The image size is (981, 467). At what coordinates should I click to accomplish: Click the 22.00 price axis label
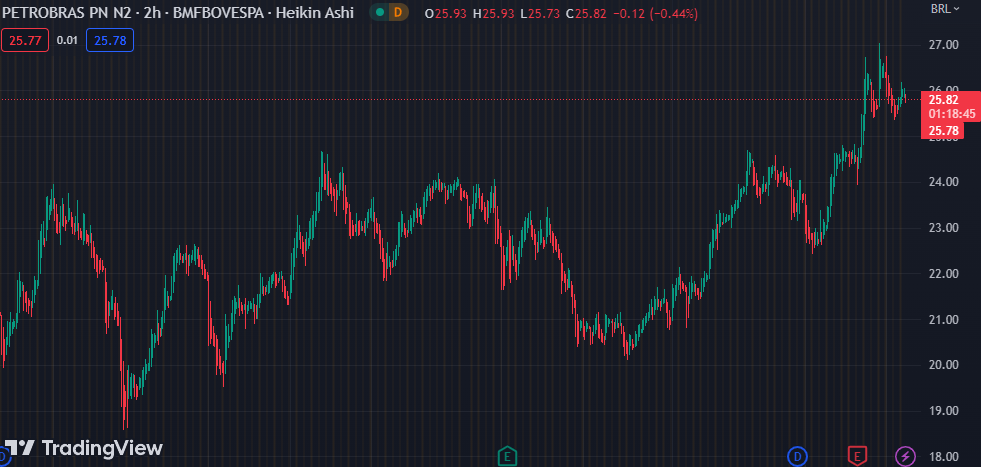point(943,274)
